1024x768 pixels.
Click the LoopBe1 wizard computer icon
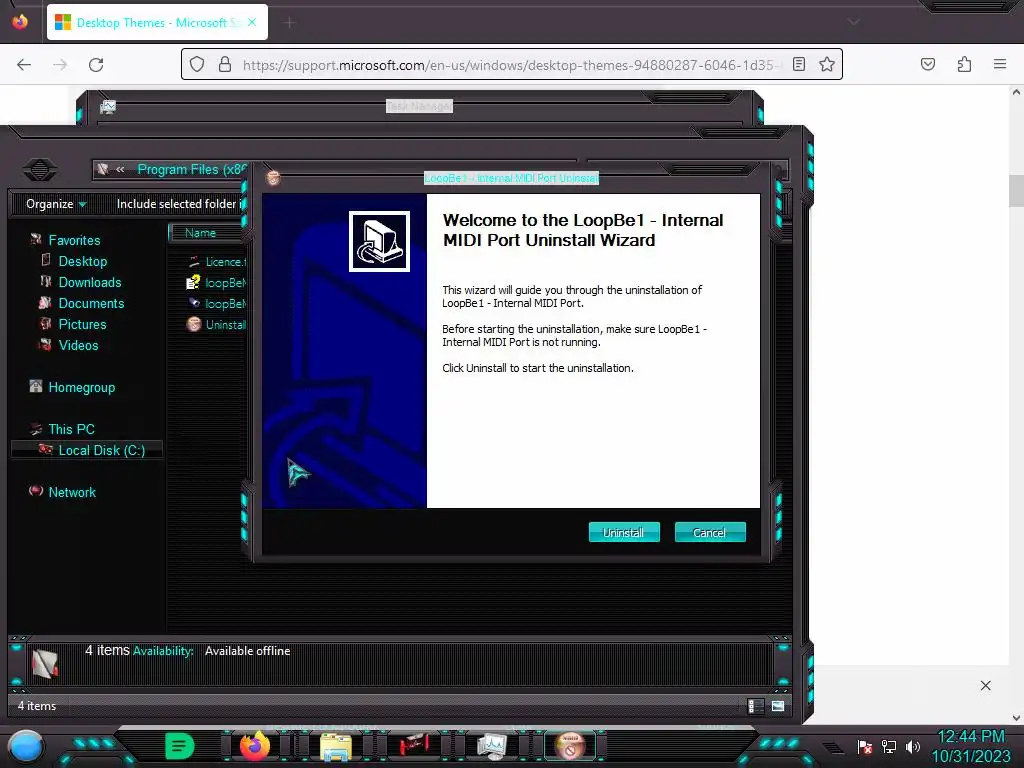click(379, 241)
